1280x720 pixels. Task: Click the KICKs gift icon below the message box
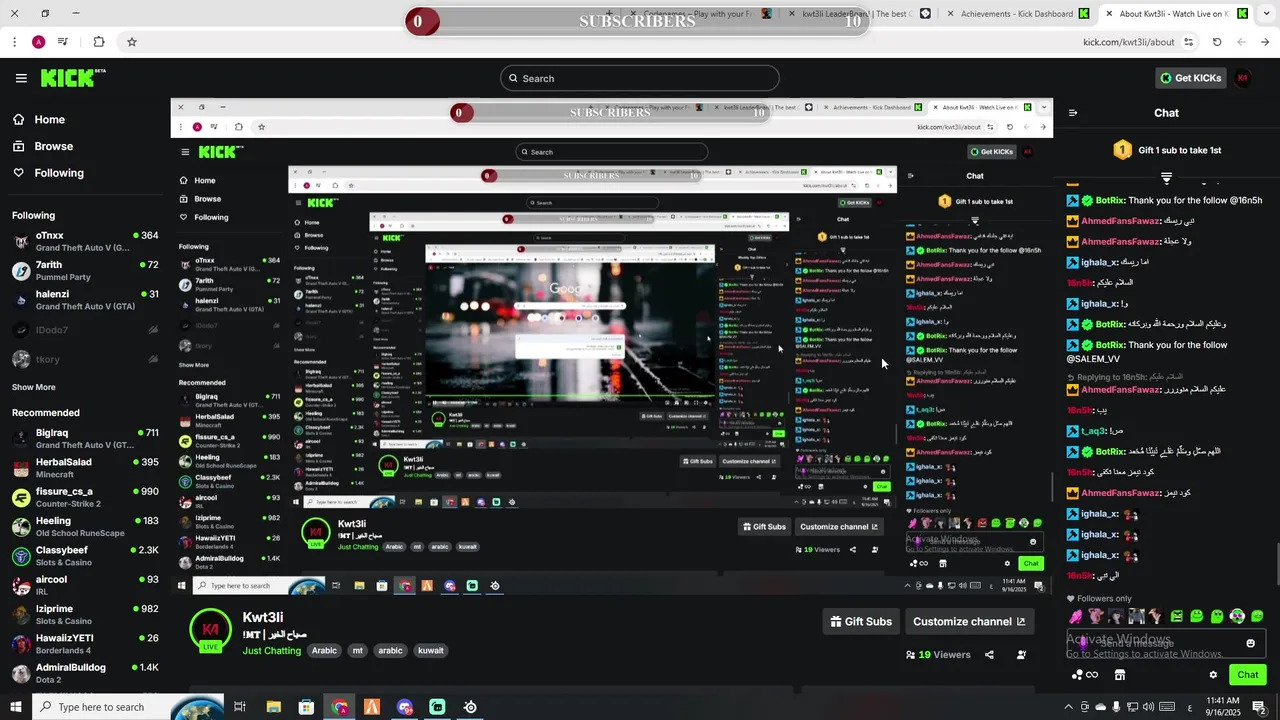click(x=1084, y=675)
